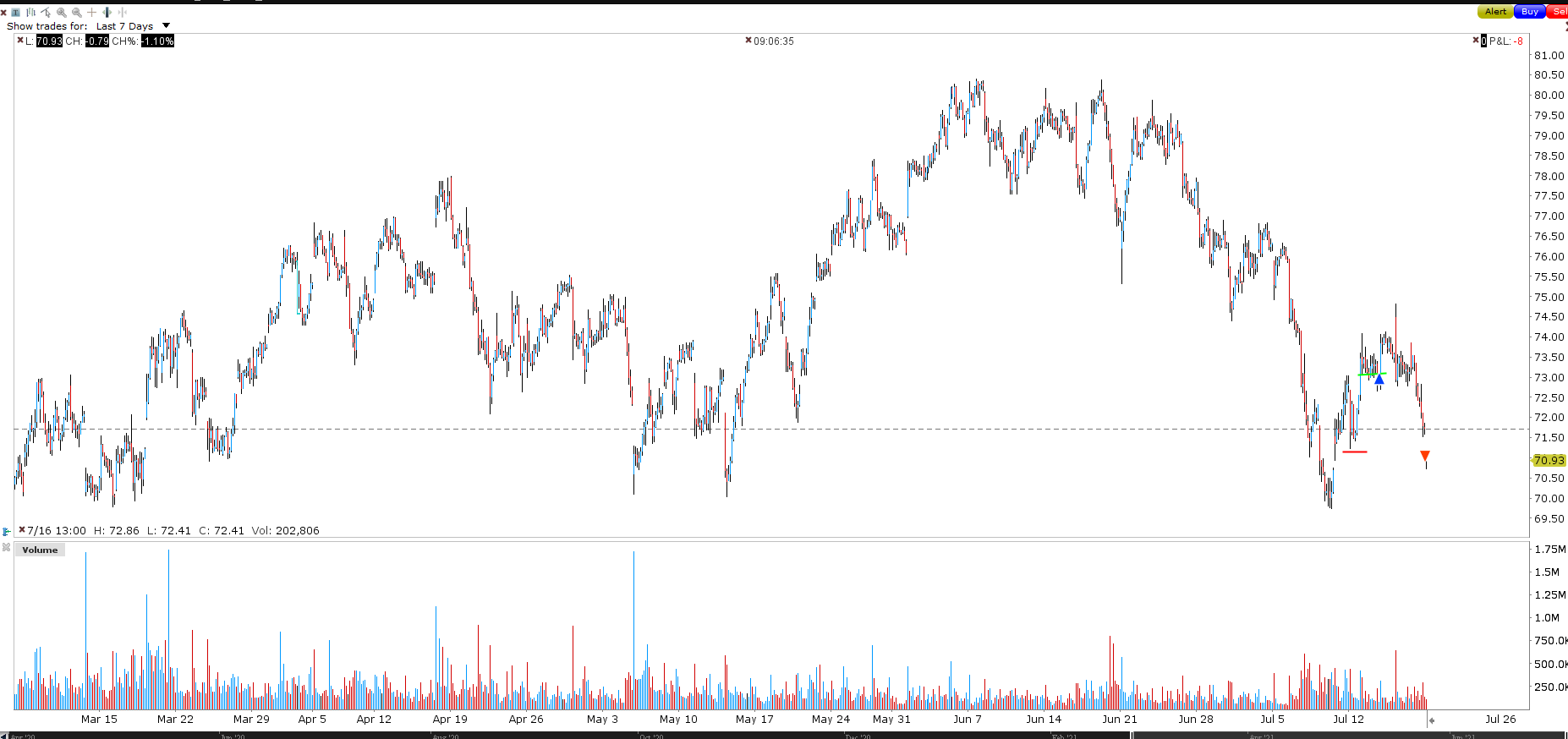This screenshot has height=739, width=1568.
Task: Hide the 09:06:35 time label
Action: pyautogui.click(x=748, y=40)
